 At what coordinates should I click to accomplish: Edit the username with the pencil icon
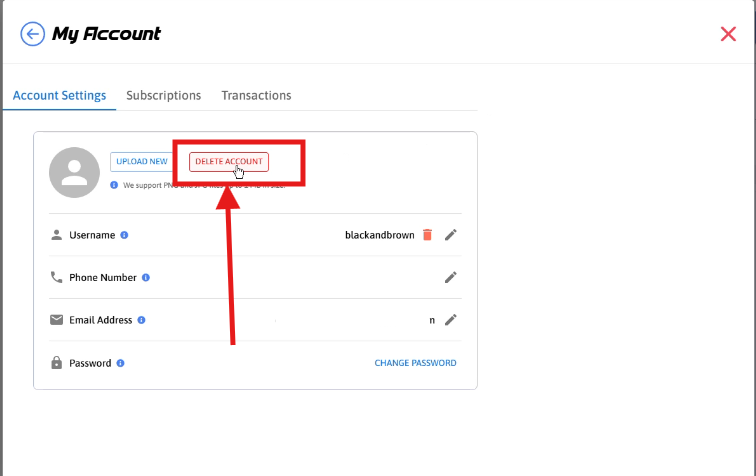(x=451, y=235)
